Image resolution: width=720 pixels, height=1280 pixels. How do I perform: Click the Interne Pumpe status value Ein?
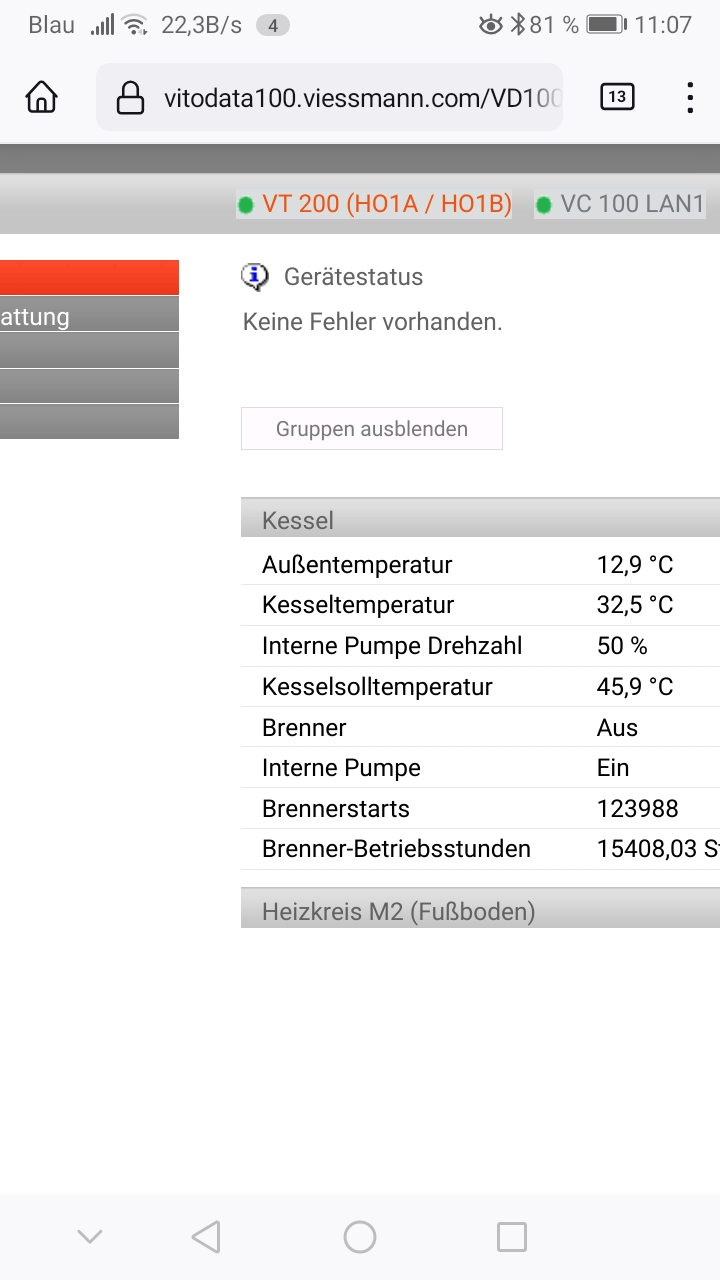613,768
